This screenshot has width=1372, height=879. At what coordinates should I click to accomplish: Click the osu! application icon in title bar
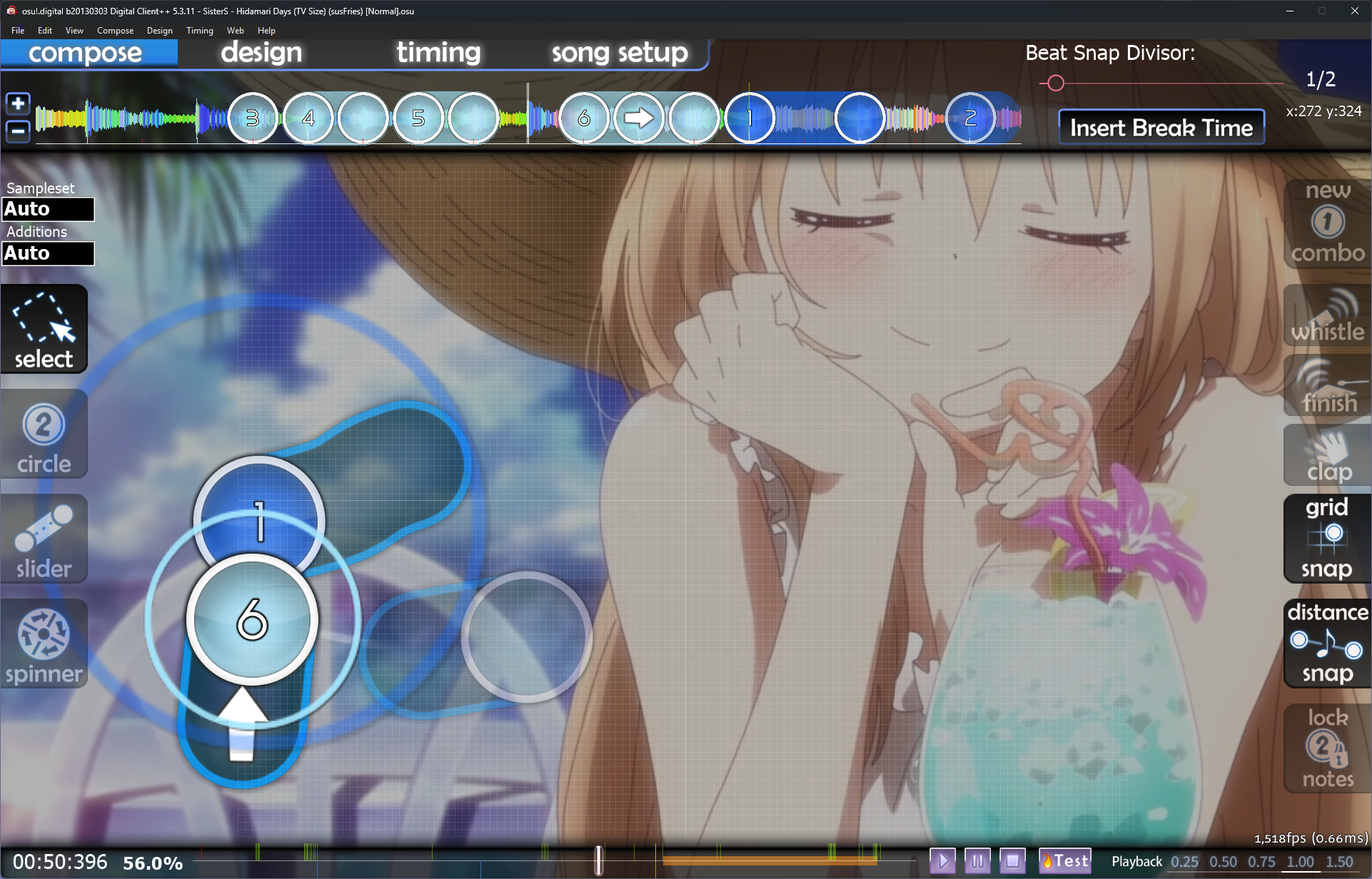point(11,11)
